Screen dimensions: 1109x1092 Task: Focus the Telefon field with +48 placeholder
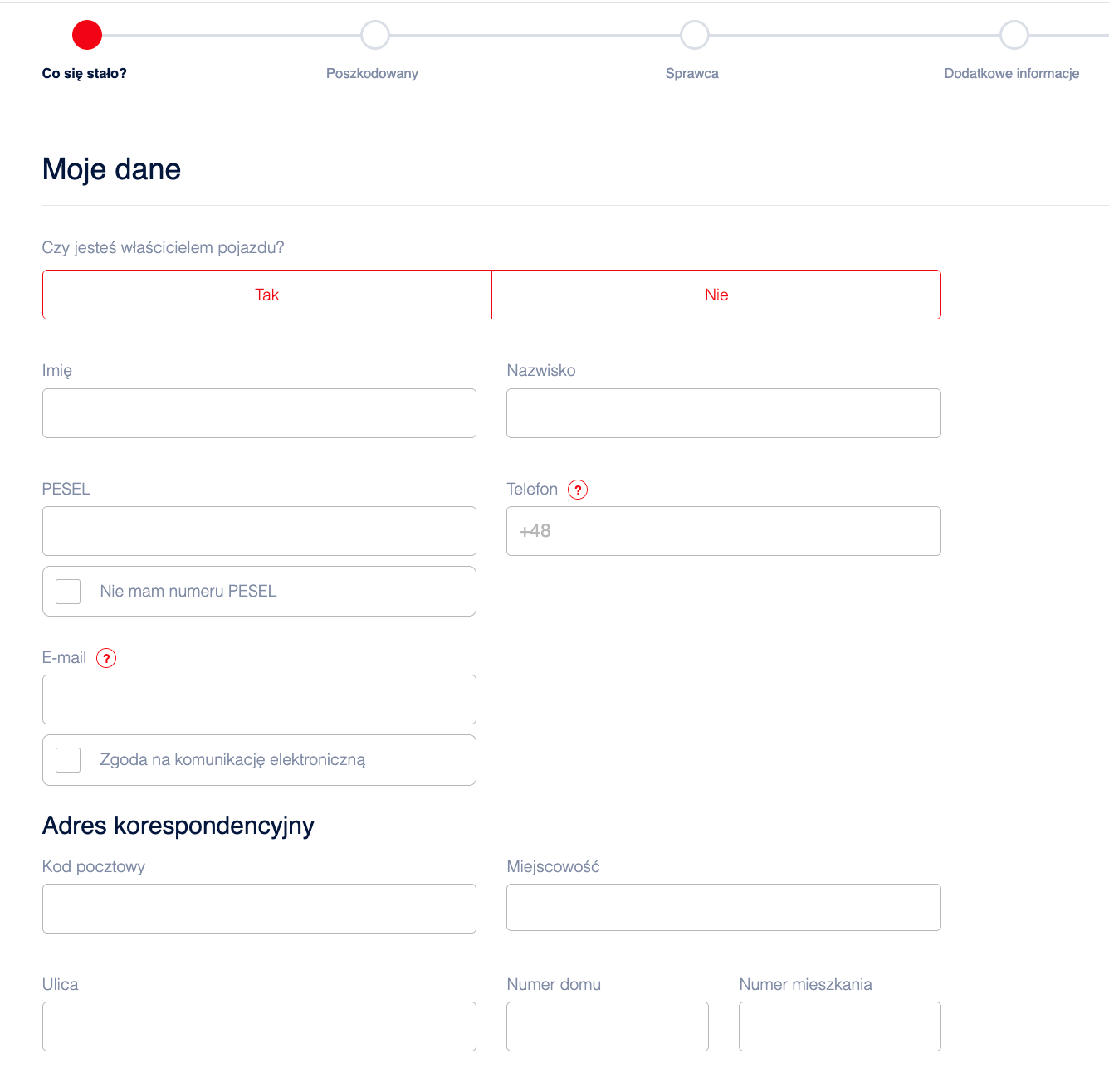[723, 531]
